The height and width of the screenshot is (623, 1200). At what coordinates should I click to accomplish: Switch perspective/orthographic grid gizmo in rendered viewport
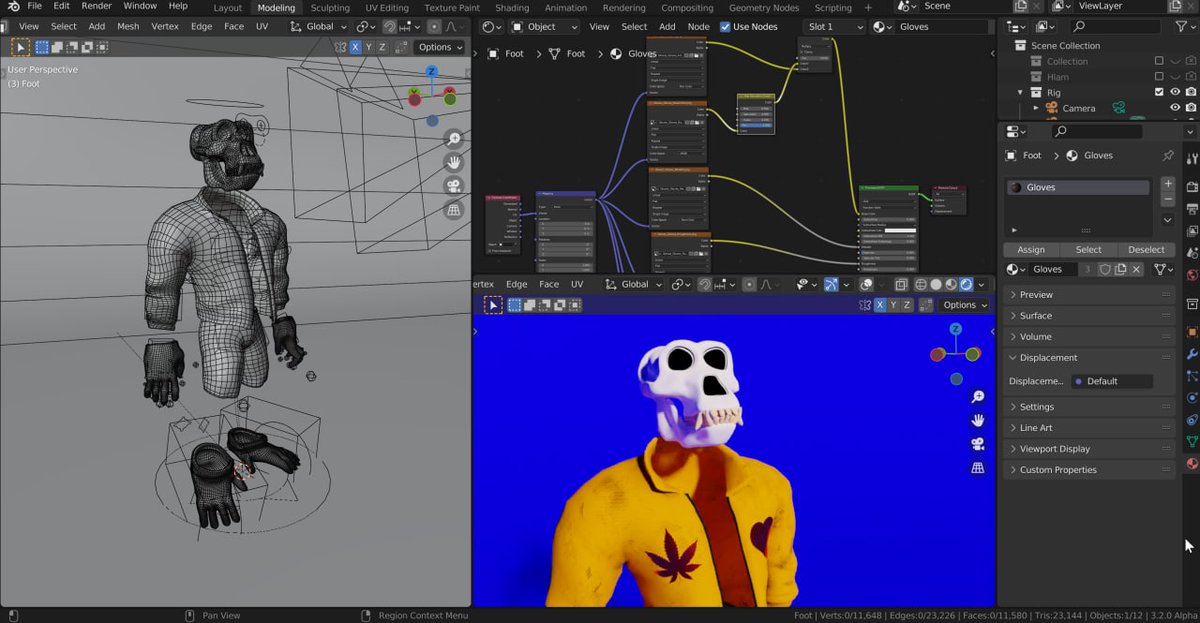point(978,467)
